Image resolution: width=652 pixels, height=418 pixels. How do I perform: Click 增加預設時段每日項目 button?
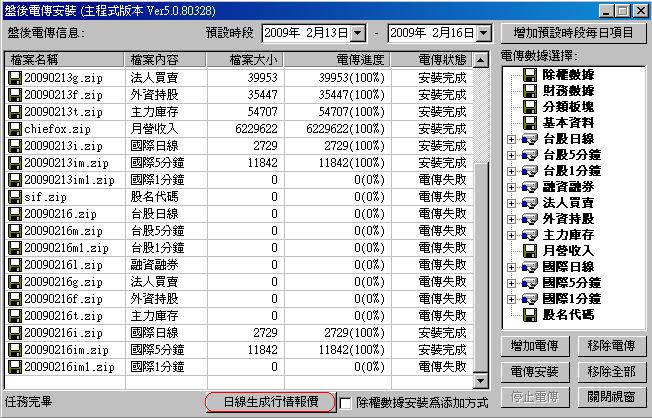pyautogui.click(x=573, y=33)
